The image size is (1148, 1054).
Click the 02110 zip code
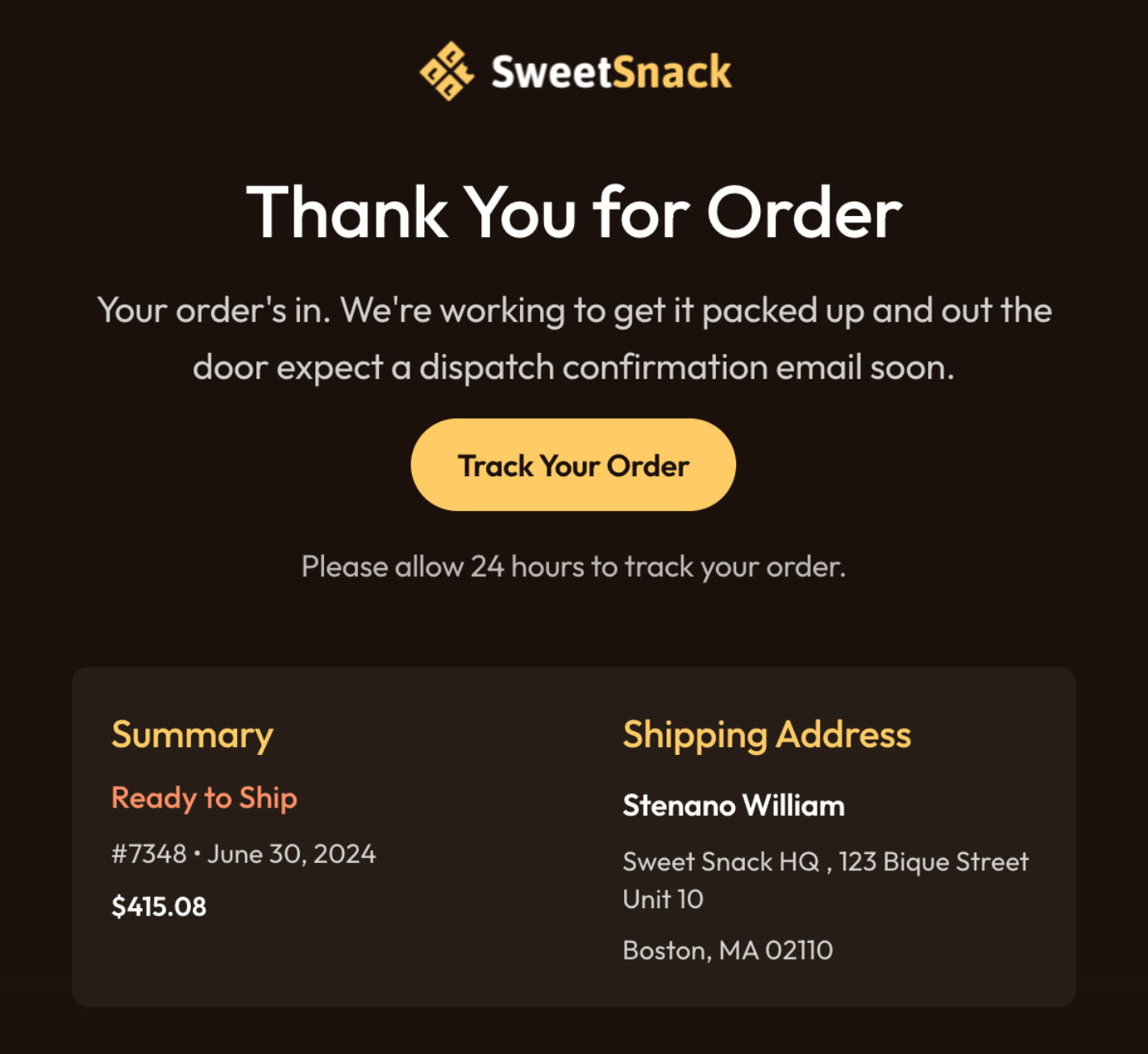(799, 951)
